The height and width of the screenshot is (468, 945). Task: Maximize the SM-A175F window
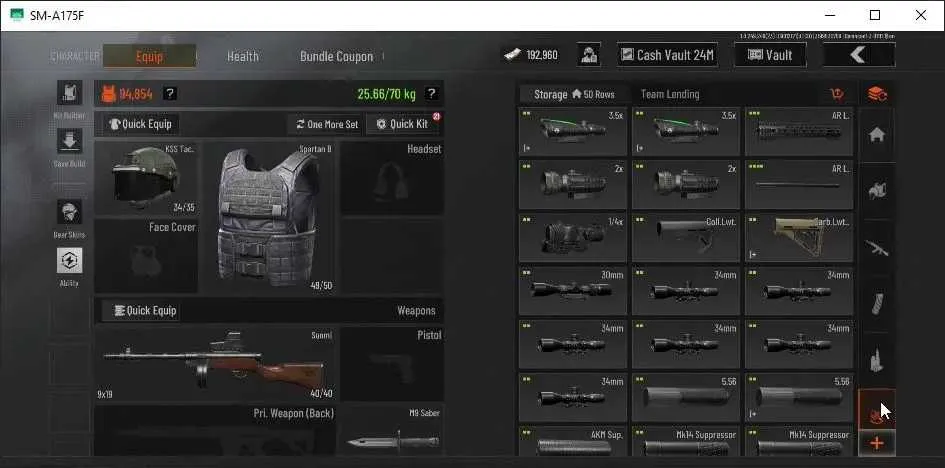(874, 15)
